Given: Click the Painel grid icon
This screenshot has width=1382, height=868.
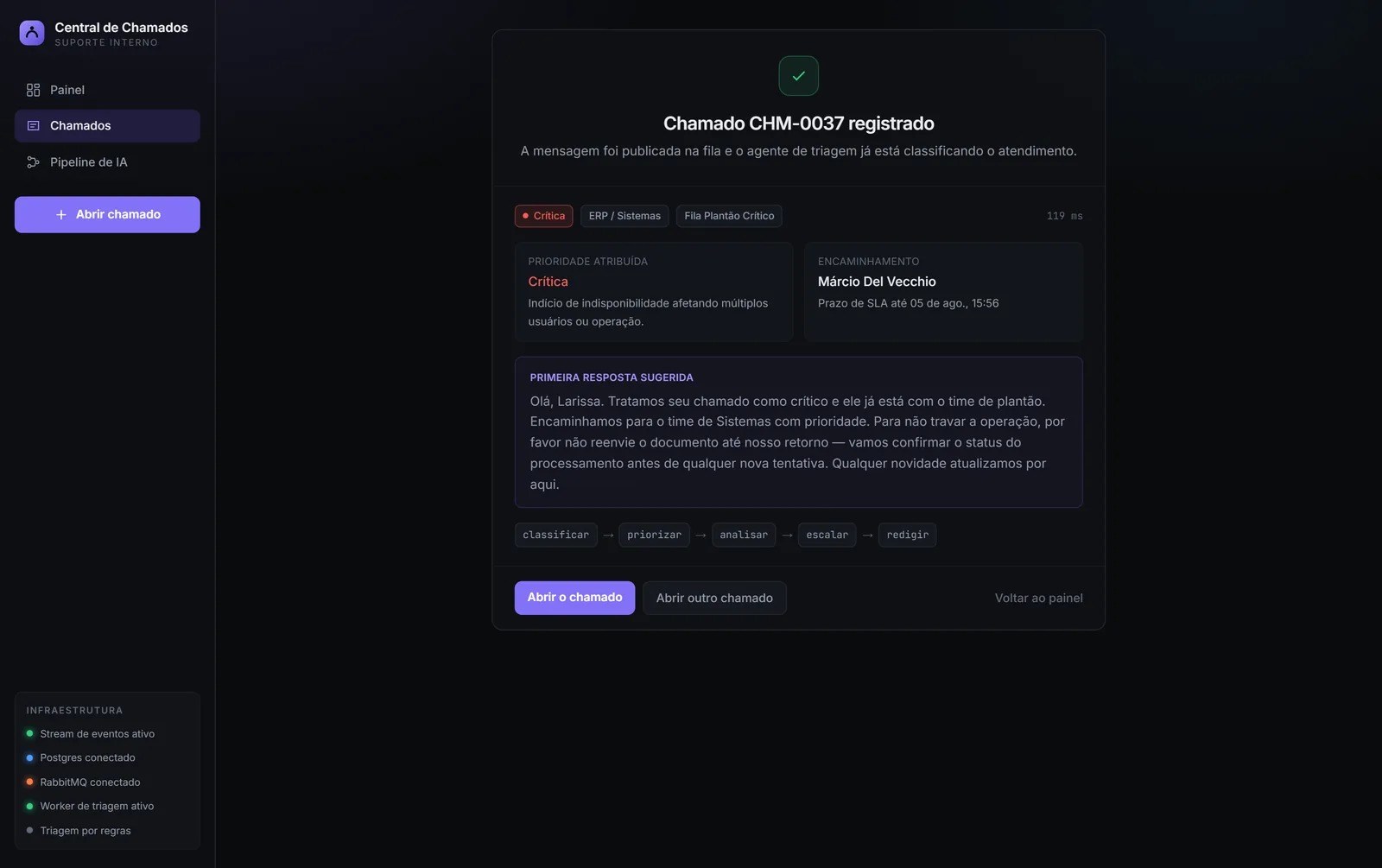Looking at the screenshot, I should [33, 90].
